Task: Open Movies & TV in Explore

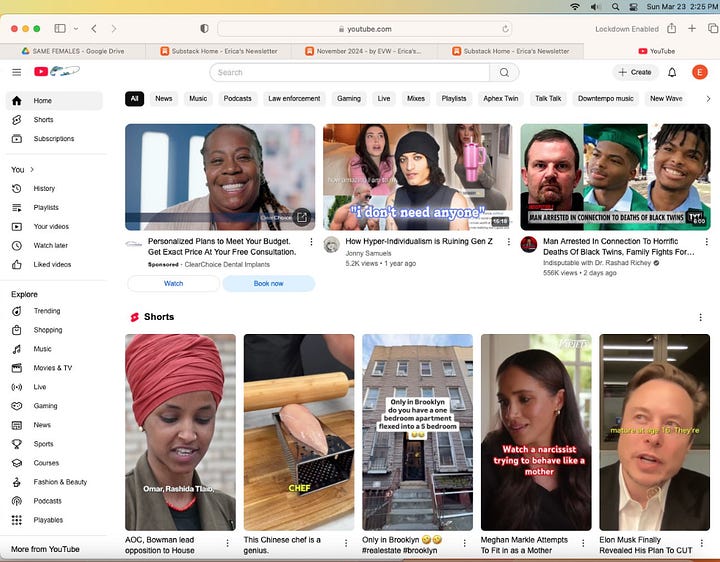Action: point(54,368)
